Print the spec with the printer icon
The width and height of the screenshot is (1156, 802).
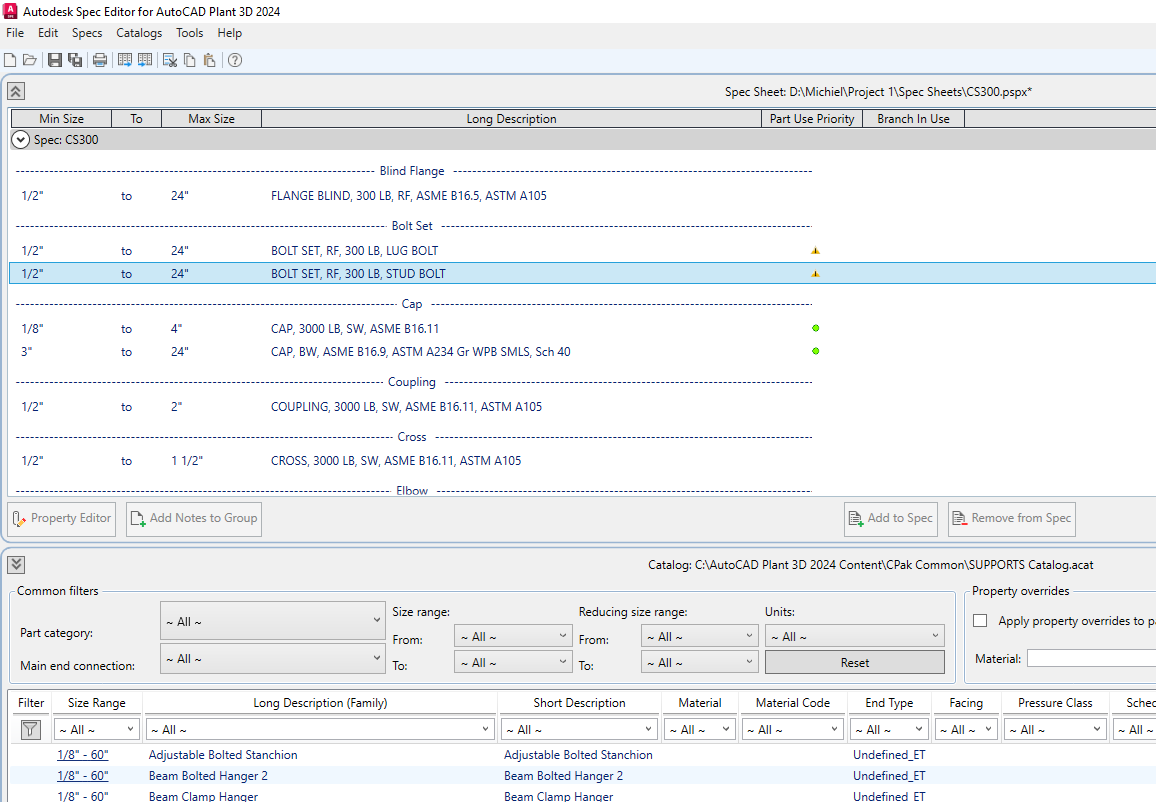point(100,60)
